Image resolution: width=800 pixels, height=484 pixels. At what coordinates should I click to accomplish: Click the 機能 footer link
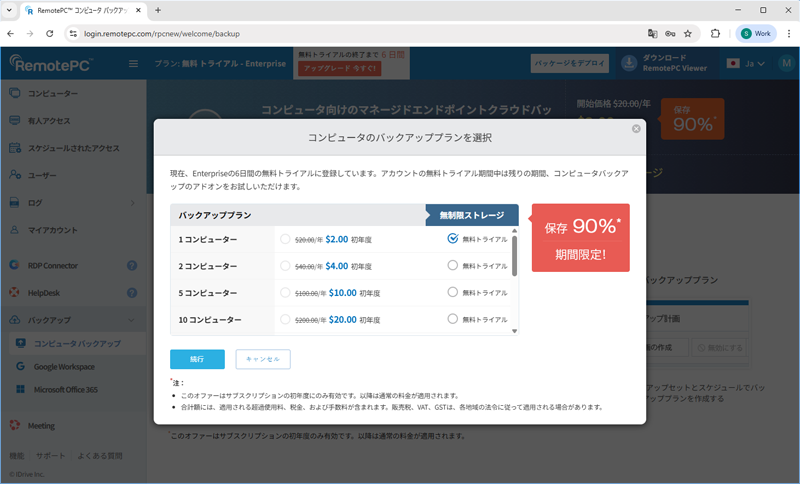(x=17, y=455)
